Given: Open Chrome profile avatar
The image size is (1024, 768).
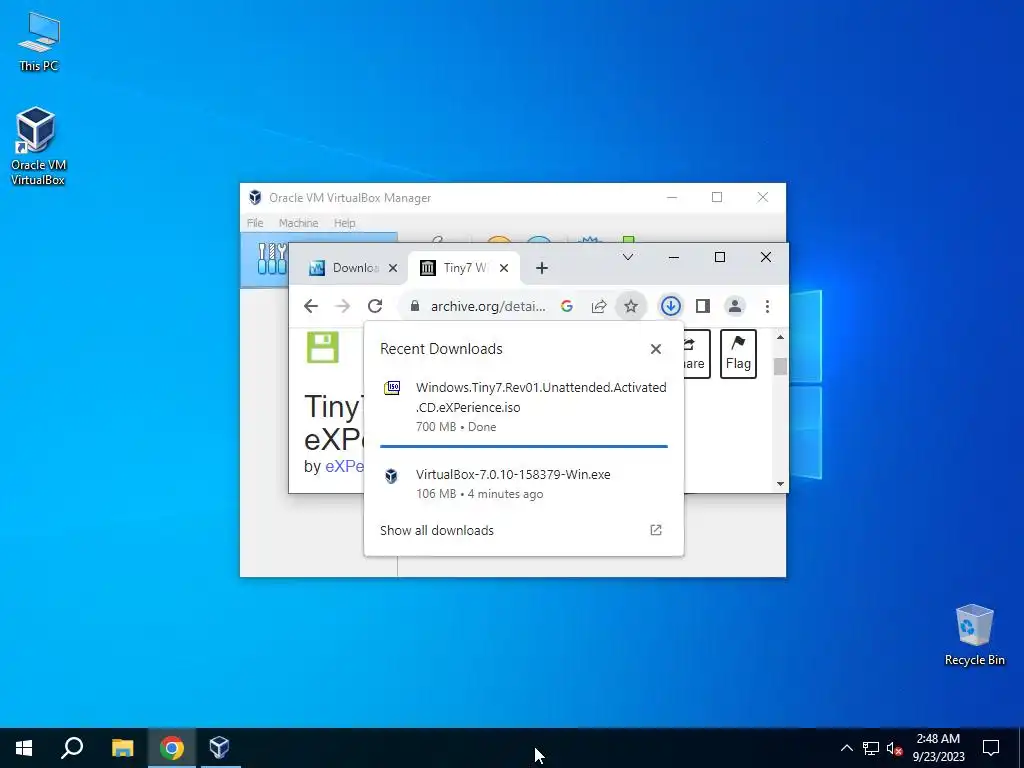Looking at the screenshot, I should [735, 306].
